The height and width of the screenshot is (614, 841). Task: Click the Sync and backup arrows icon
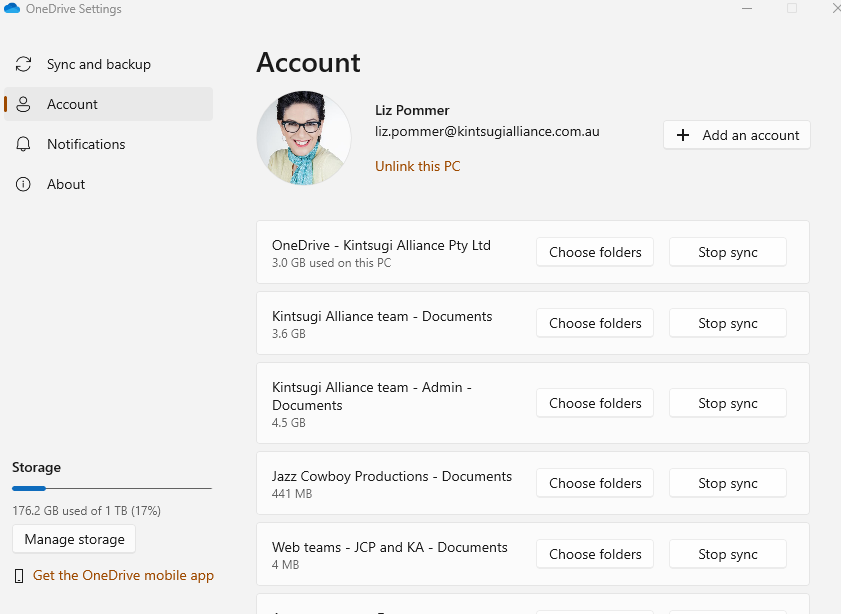pos(23,64)
